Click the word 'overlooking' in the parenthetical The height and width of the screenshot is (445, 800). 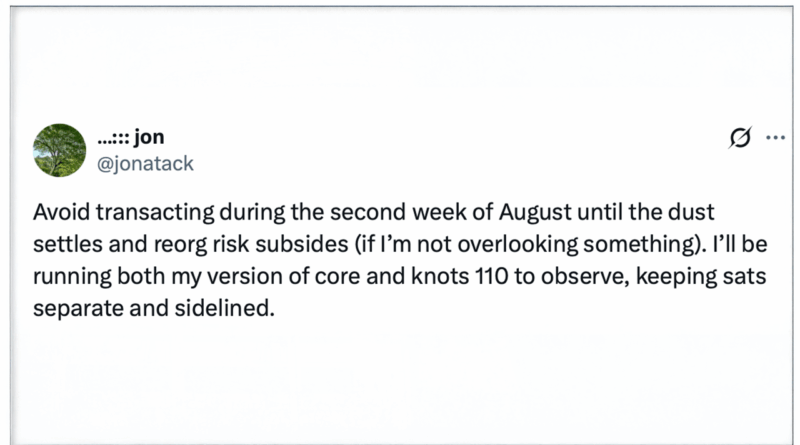pos(517,245)
